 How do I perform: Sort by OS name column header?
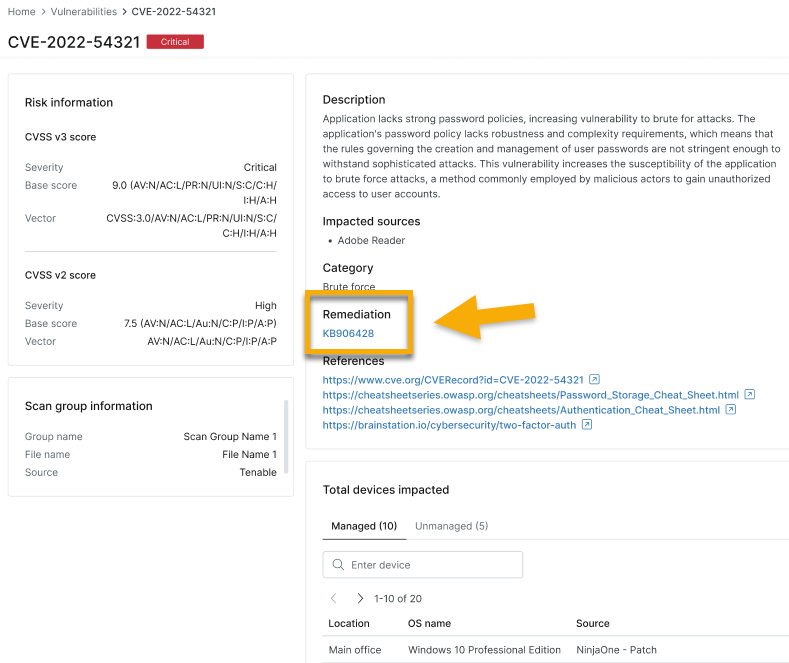pyautogui.click(x=429, y=623)
